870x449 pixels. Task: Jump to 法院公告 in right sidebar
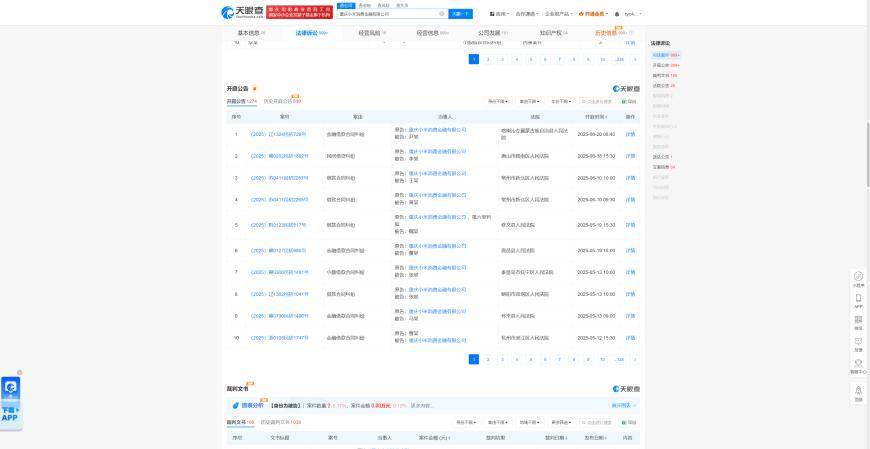pyautogui.click(x=664, y=85)
